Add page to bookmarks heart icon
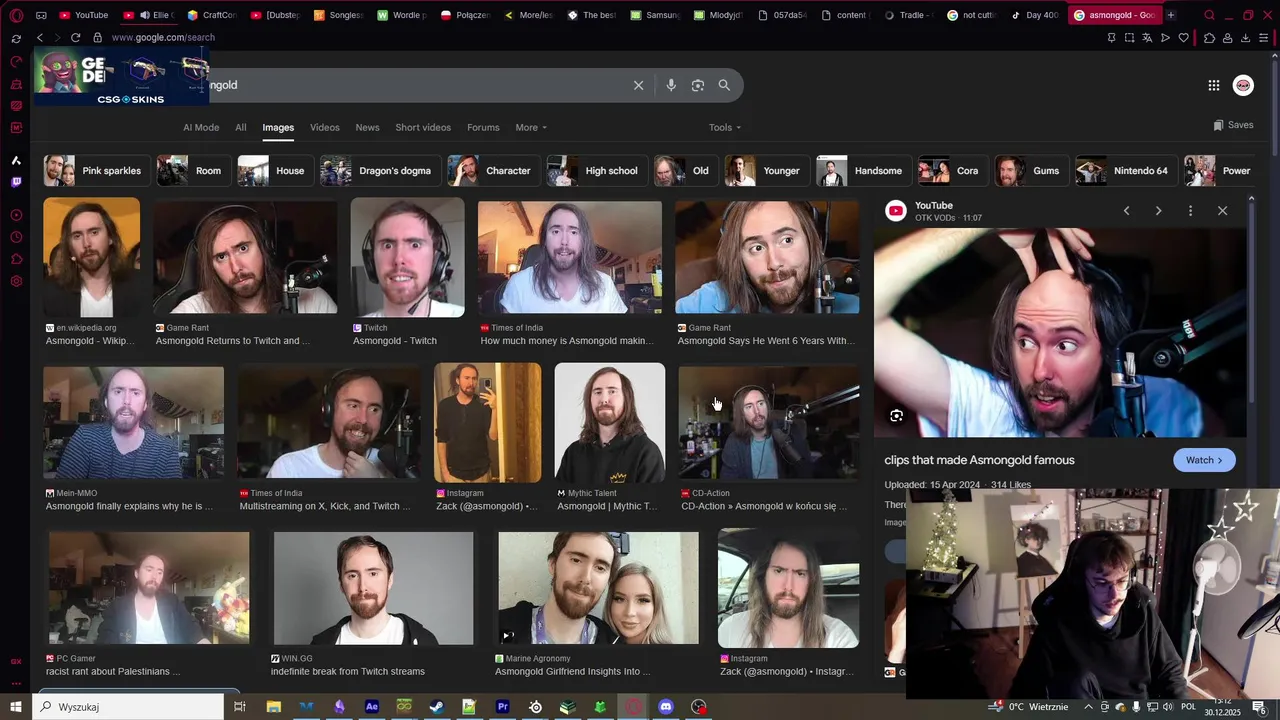The width and height of the screenshot is (1280, 720). pyautogui.click(x=1184, y=37)
